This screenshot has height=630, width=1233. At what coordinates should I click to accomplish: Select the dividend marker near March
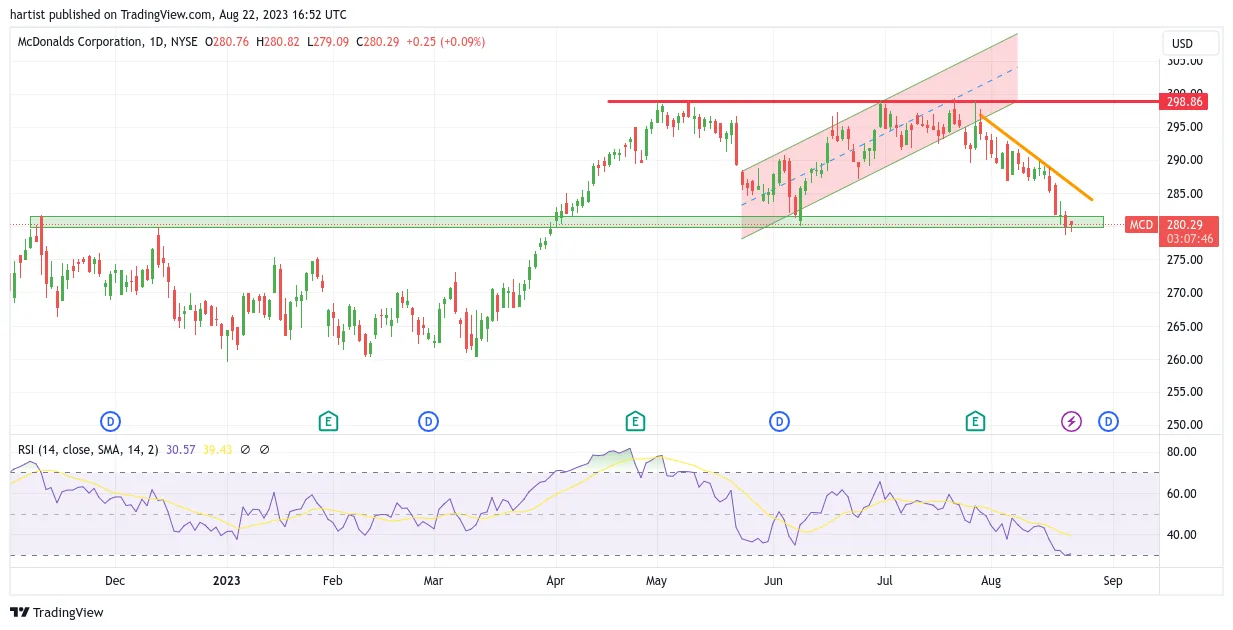428,421
